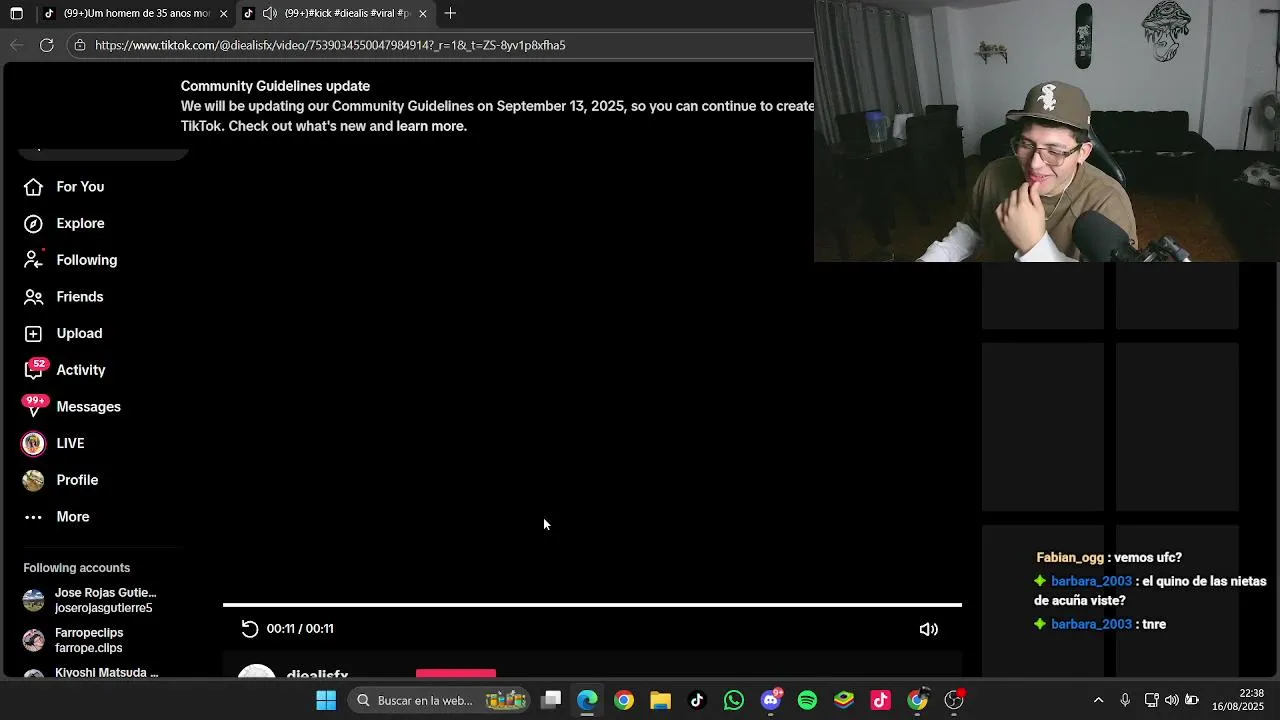The height and width of the screenshot is (720, 1280).
Task: Open Task View on taskbar
Action: 551,700
